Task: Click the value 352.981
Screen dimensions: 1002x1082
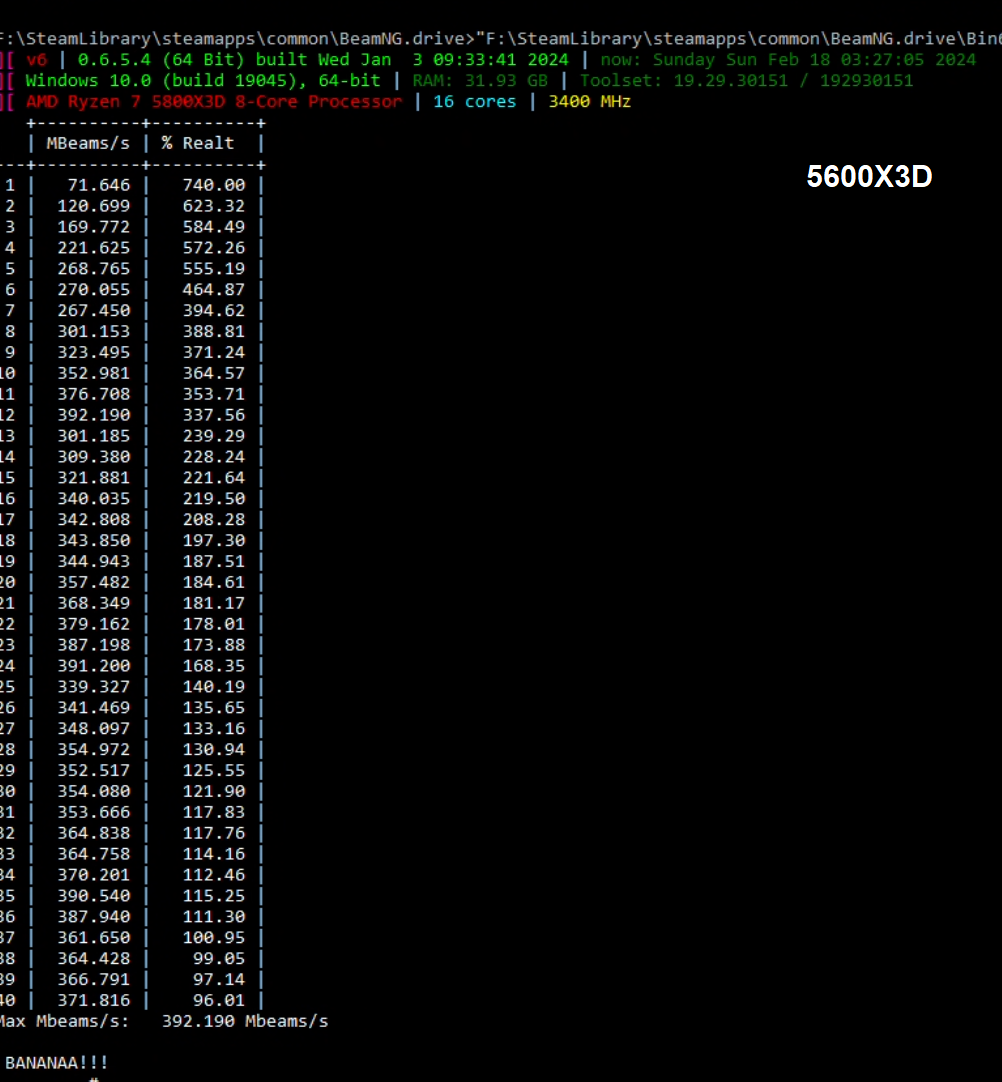Action: pos(93,373)
